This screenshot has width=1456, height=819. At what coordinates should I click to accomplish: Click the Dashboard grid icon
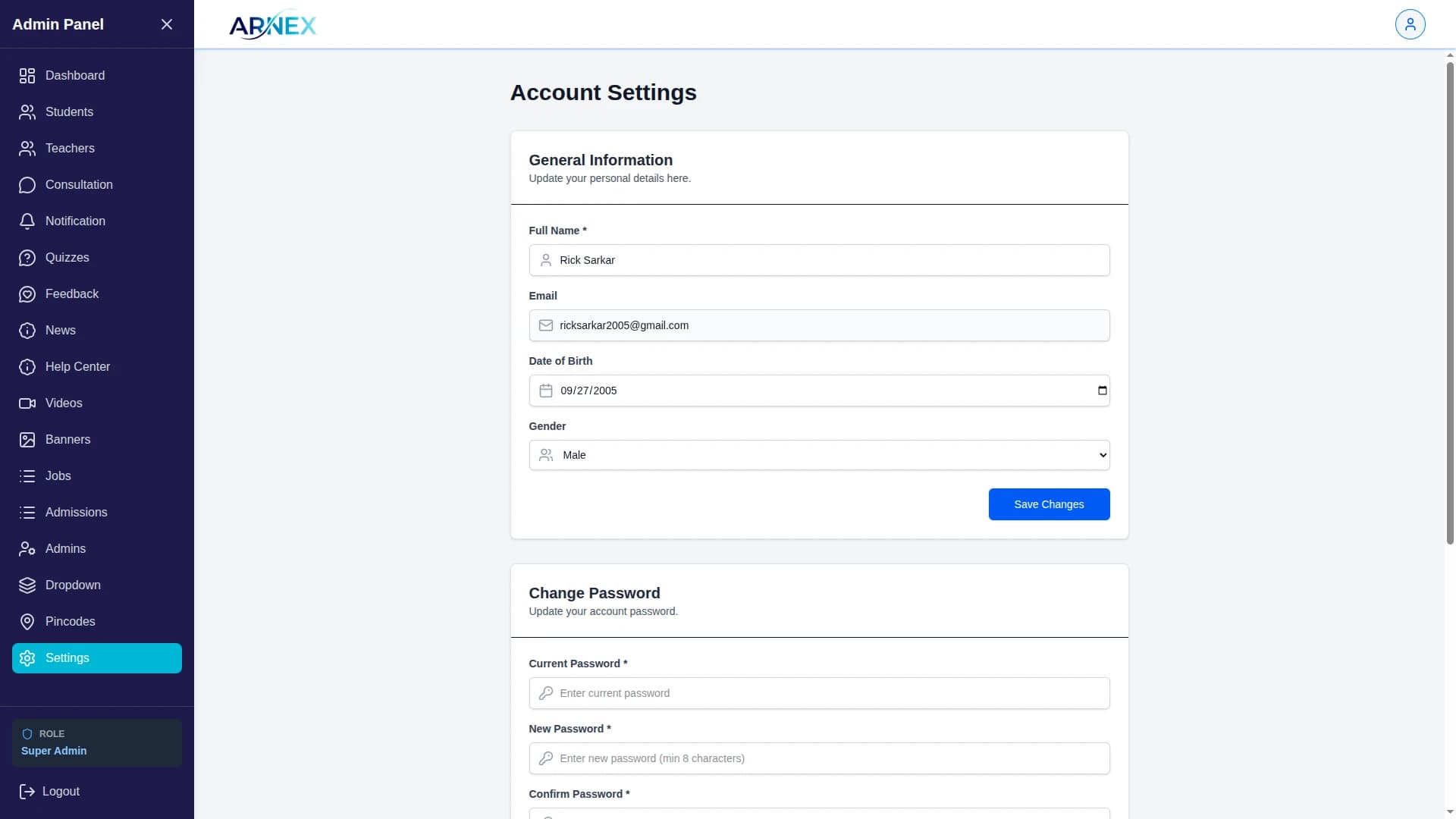[x=27, y=76]
